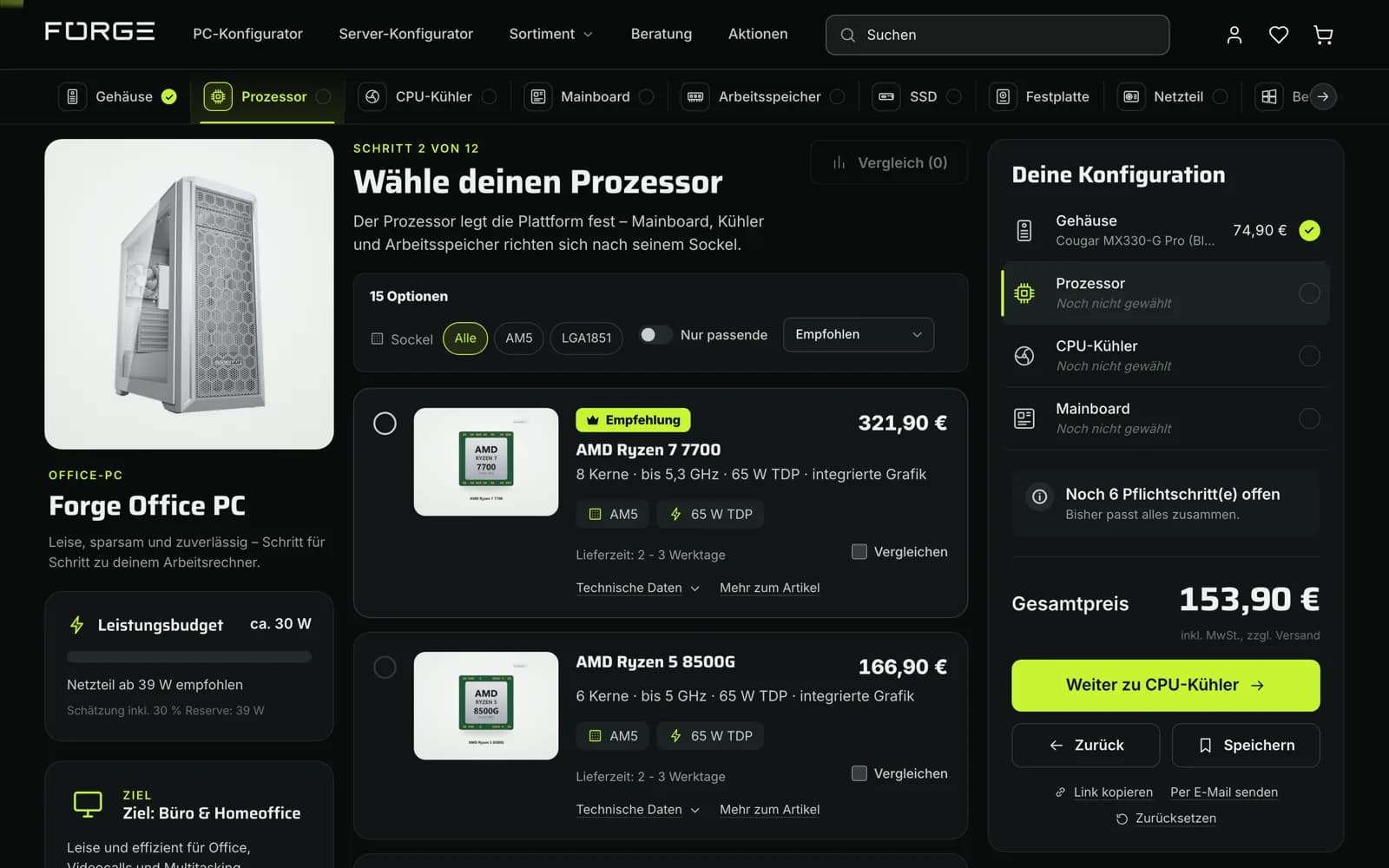This screenshot has height=868, width=1389.
Task: Open the Empfohlen sort dropdown
Action: [x=858, y=334]
